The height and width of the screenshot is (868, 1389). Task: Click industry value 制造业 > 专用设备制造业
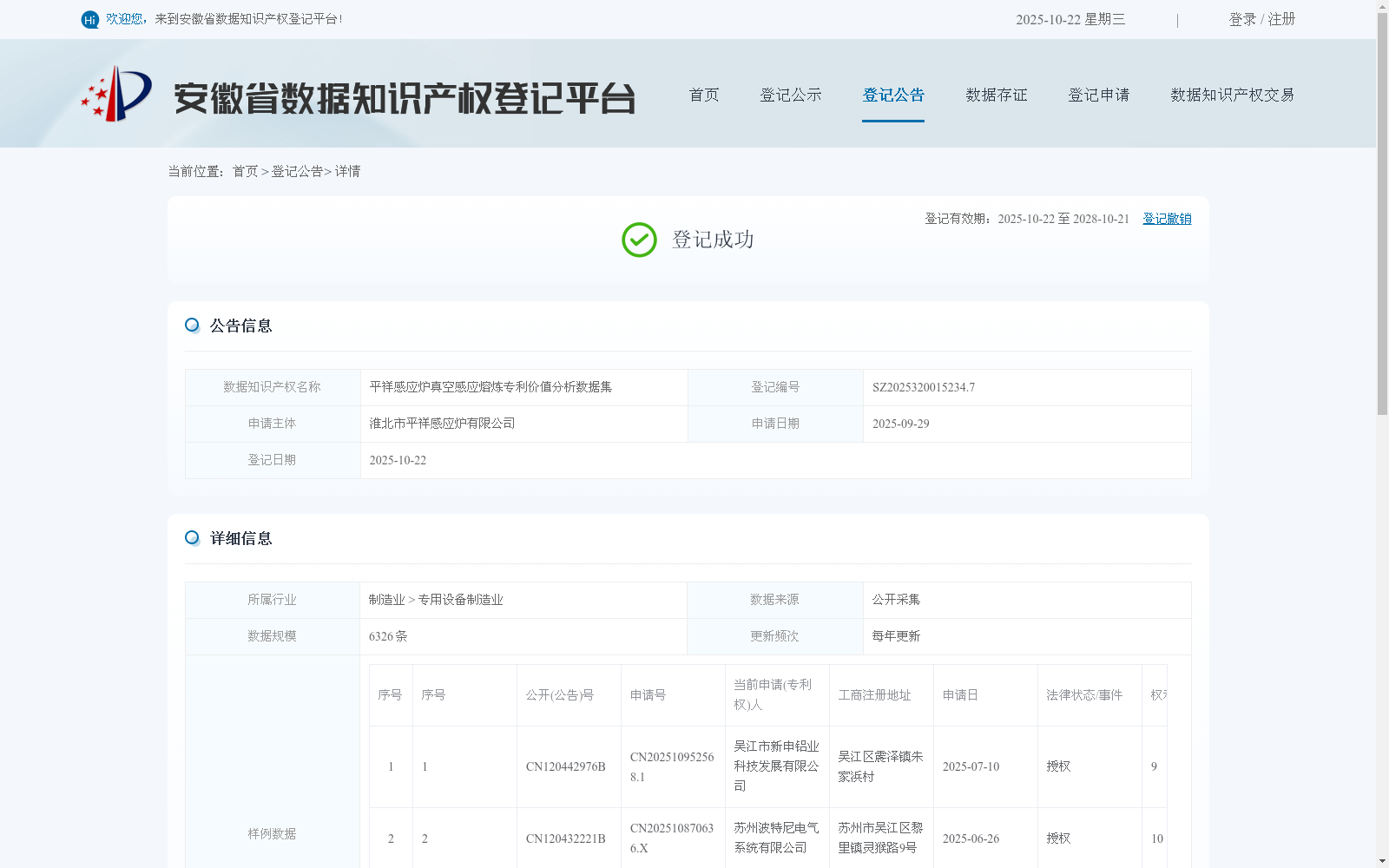point(436,600)
